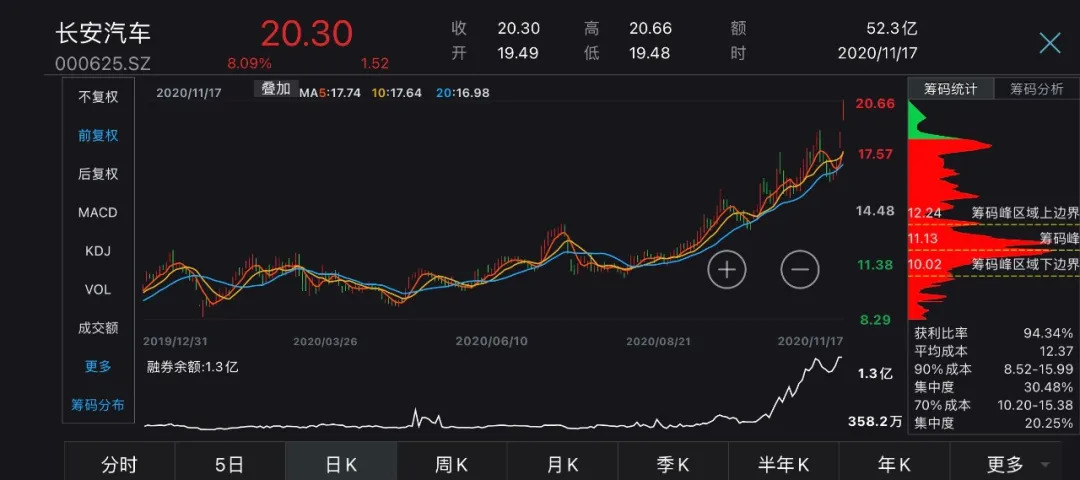
Task: Select 后复权 price adjustment option
Action: (98, 174)
